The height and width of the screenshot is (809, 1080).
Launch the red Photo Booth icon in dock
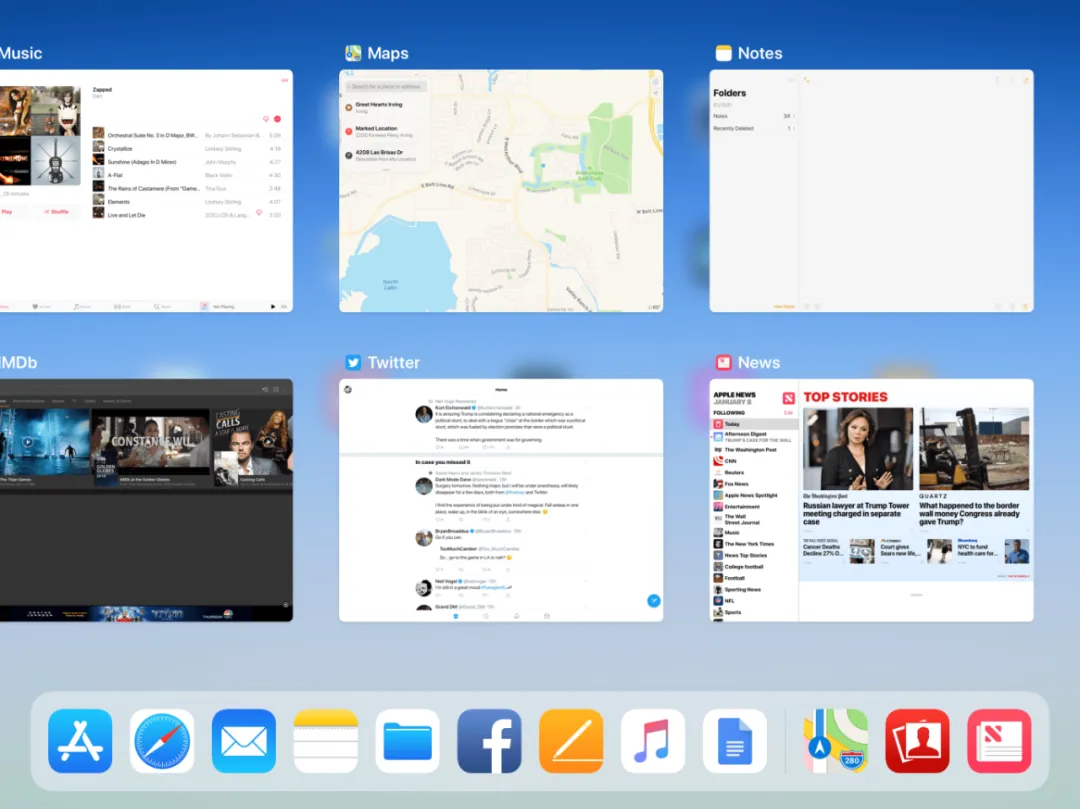tap(917, 741)
